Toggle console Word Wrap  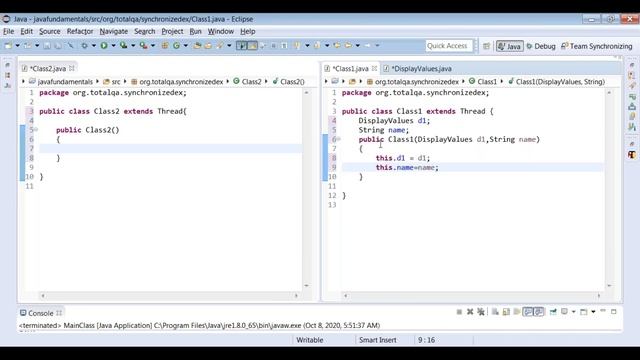tap(517, 312)
